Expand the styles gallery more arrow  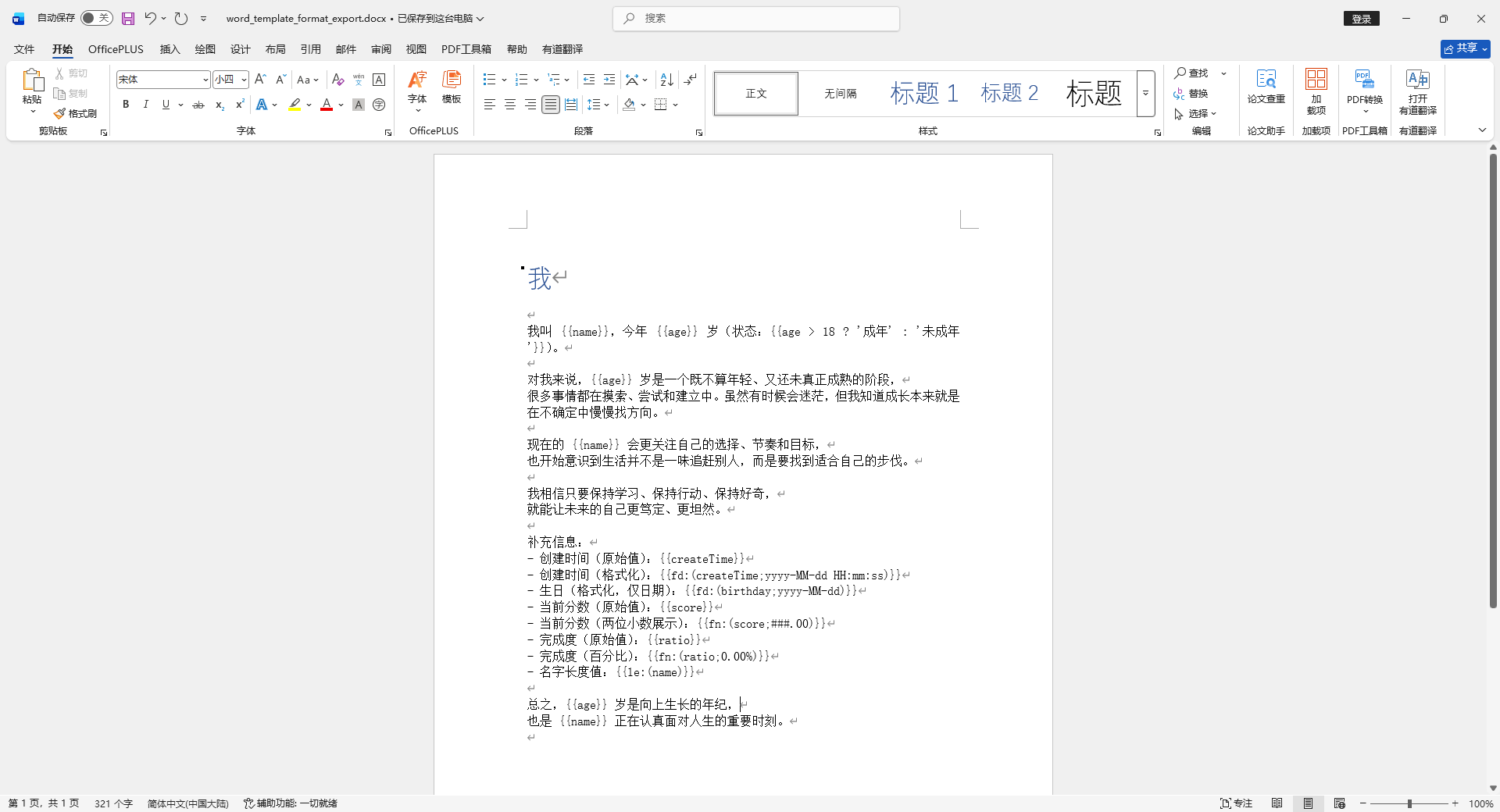[1145, 94]
